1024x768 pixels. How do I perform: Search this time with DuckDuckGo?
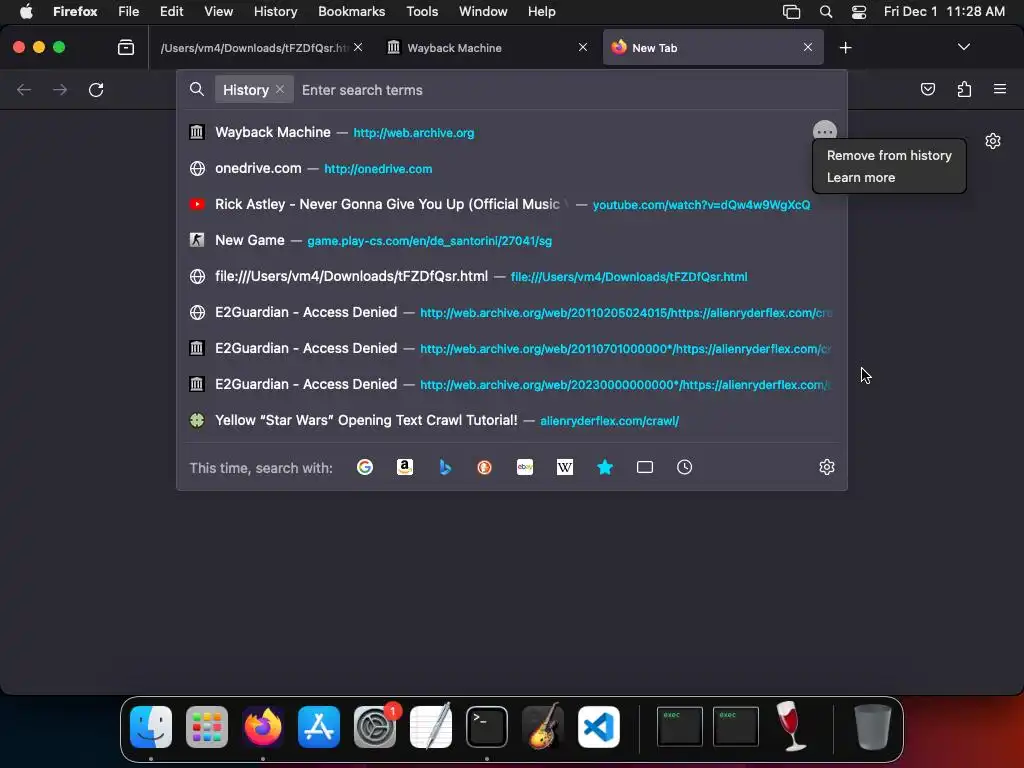click(x=484, y=467)
